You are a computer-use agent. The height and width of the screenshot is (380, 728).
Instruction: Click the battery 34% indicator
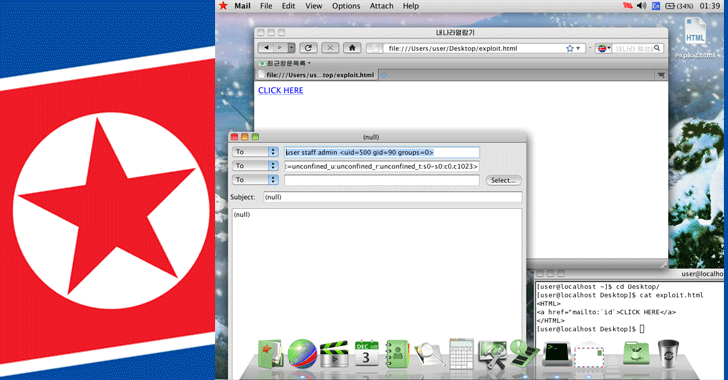pos(679,6)
